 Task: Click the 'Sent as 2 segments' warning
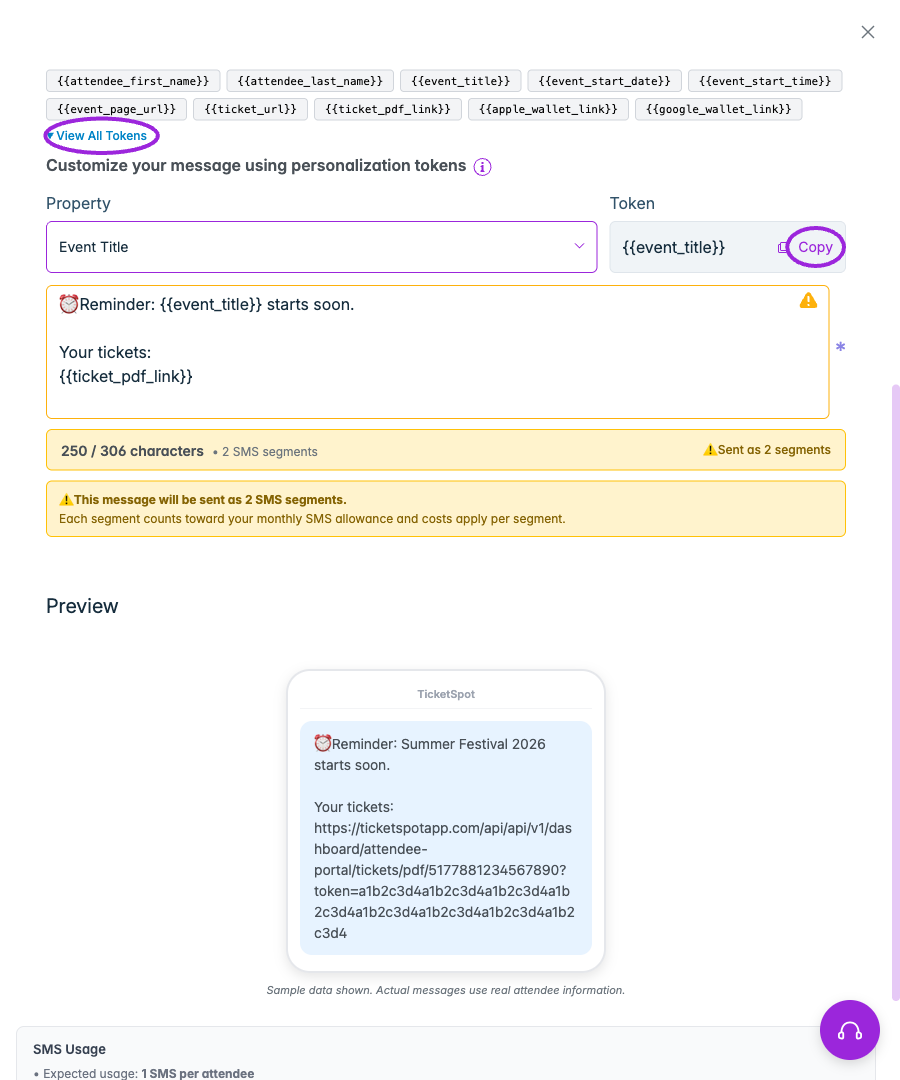click(766, 450)
